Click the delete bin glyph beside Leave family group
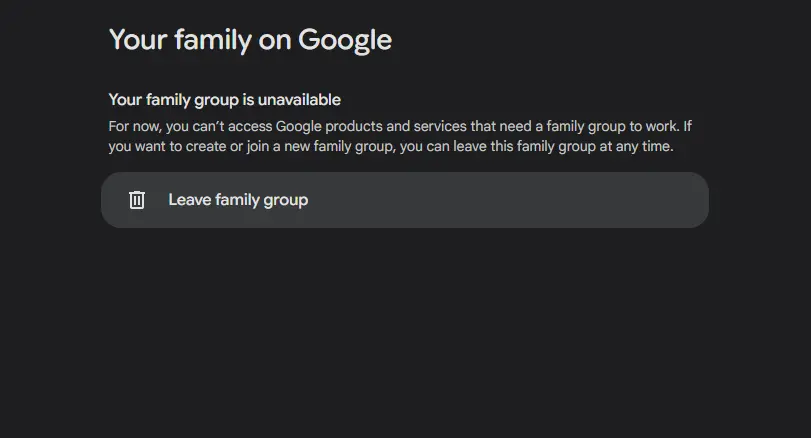This screenshot has height=438, width=811. click(x=137, y=200)
